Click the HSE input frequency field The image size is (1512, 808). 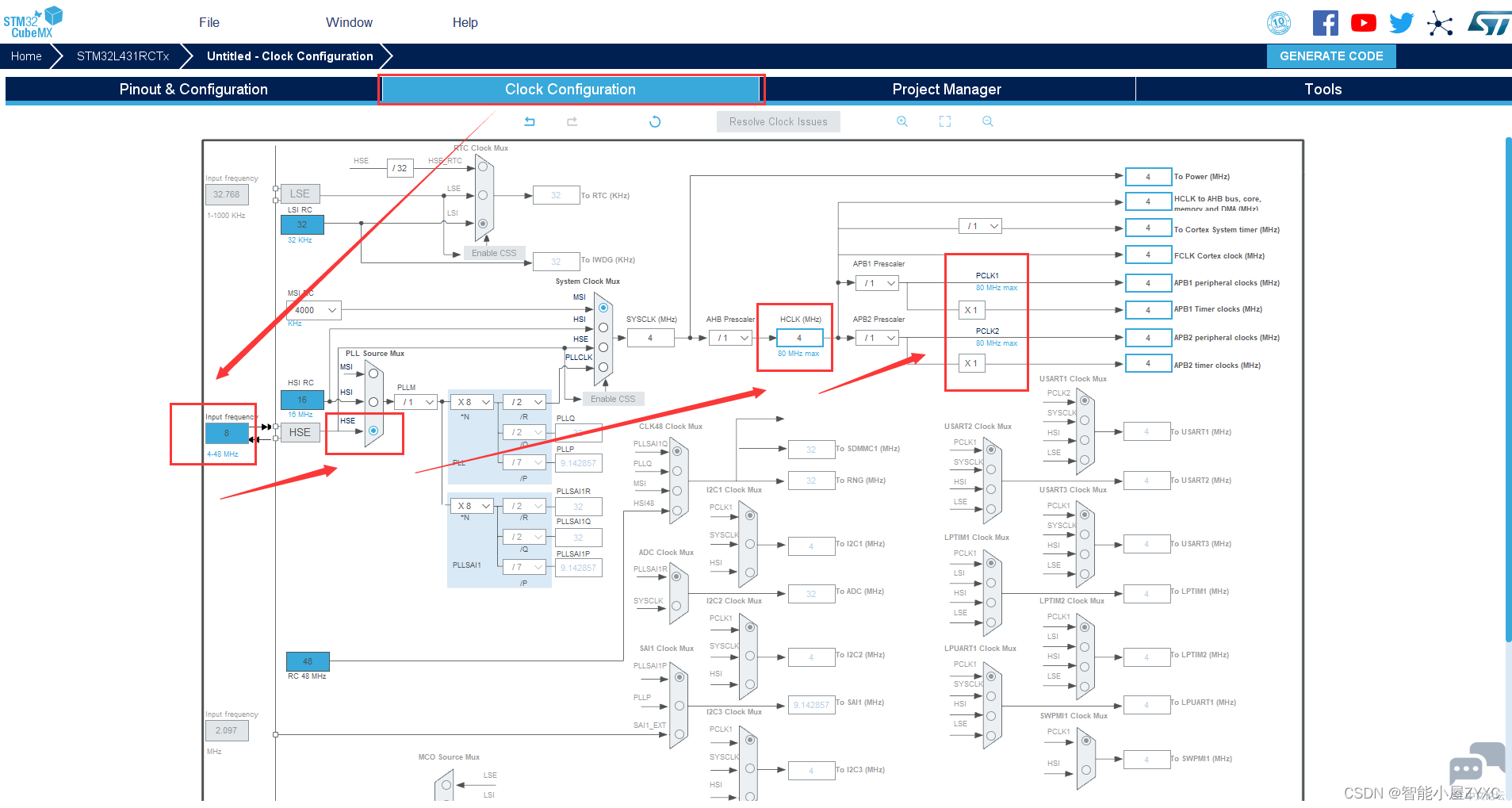tap(227, 433)
